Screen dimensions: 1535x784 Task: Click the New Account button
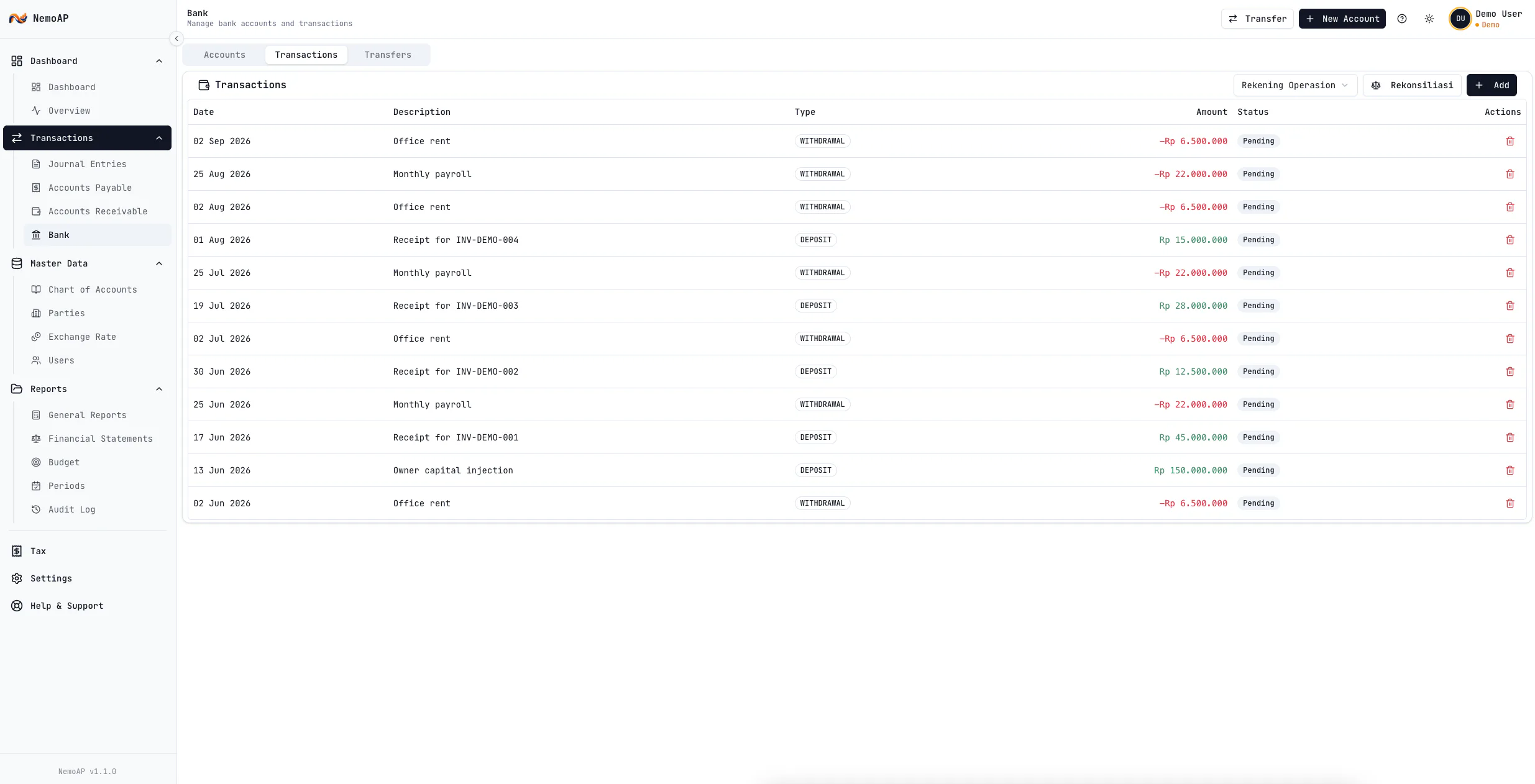(1342, 19)
